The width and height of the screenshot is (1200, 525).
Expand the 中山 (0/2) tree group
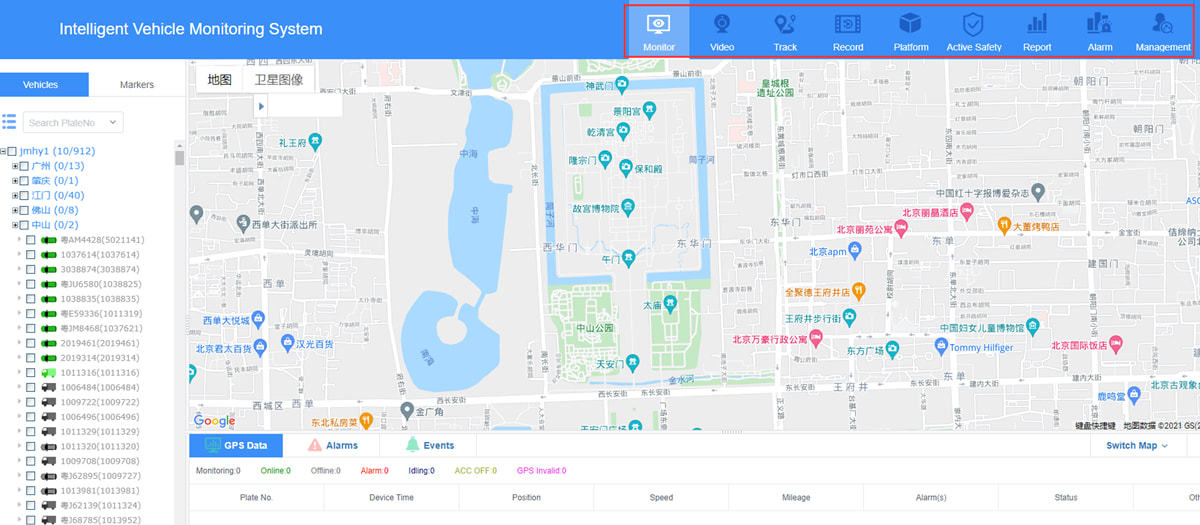(x=15, y=225)
